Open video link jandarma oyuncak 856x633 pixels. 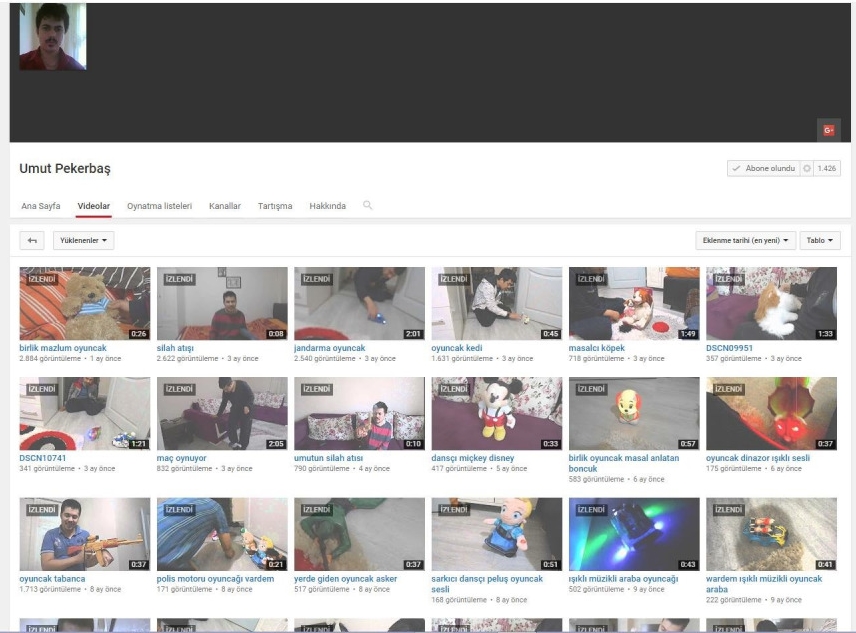click(x=330, y=348)
